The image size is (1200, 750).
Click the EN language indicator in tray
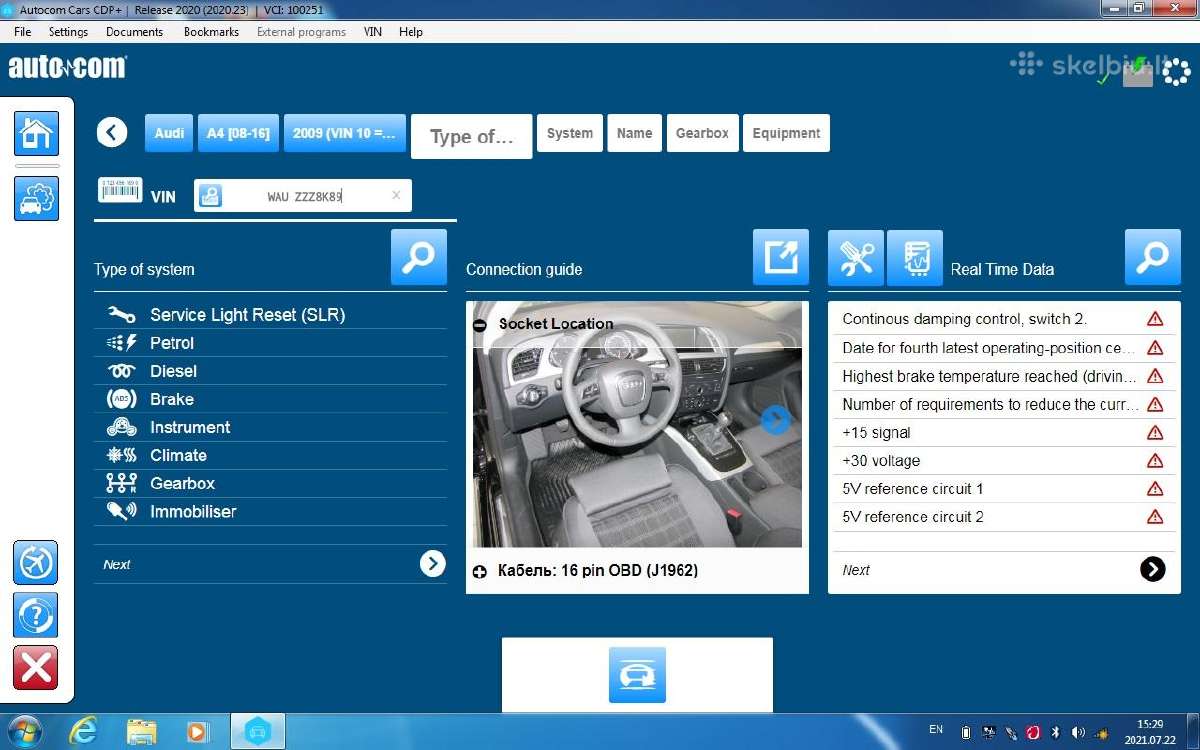pyautogui.click(x=936, y=730)
